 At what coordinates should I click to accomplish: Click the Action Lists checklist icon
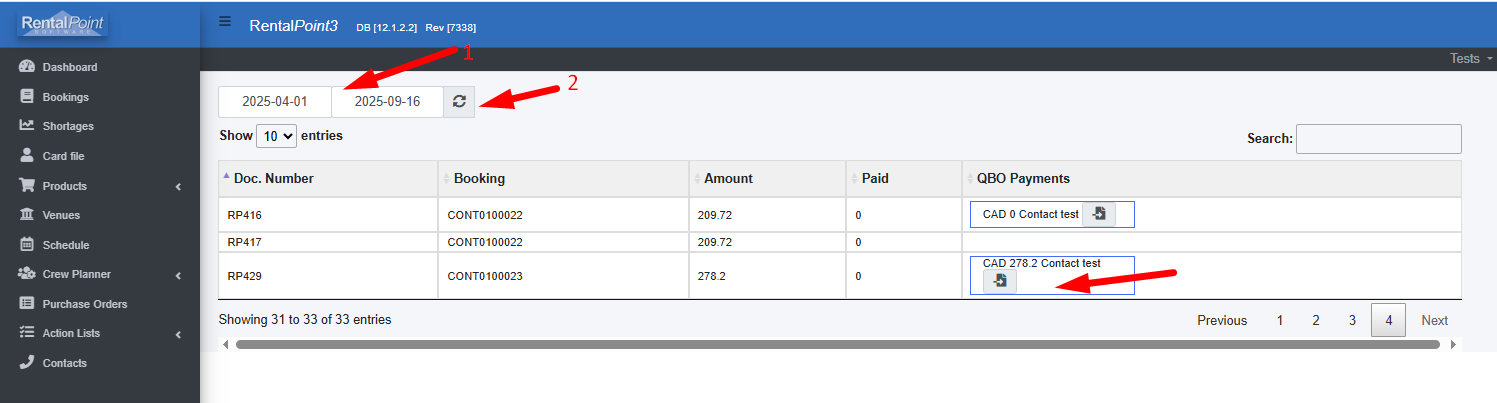[27, 333]
